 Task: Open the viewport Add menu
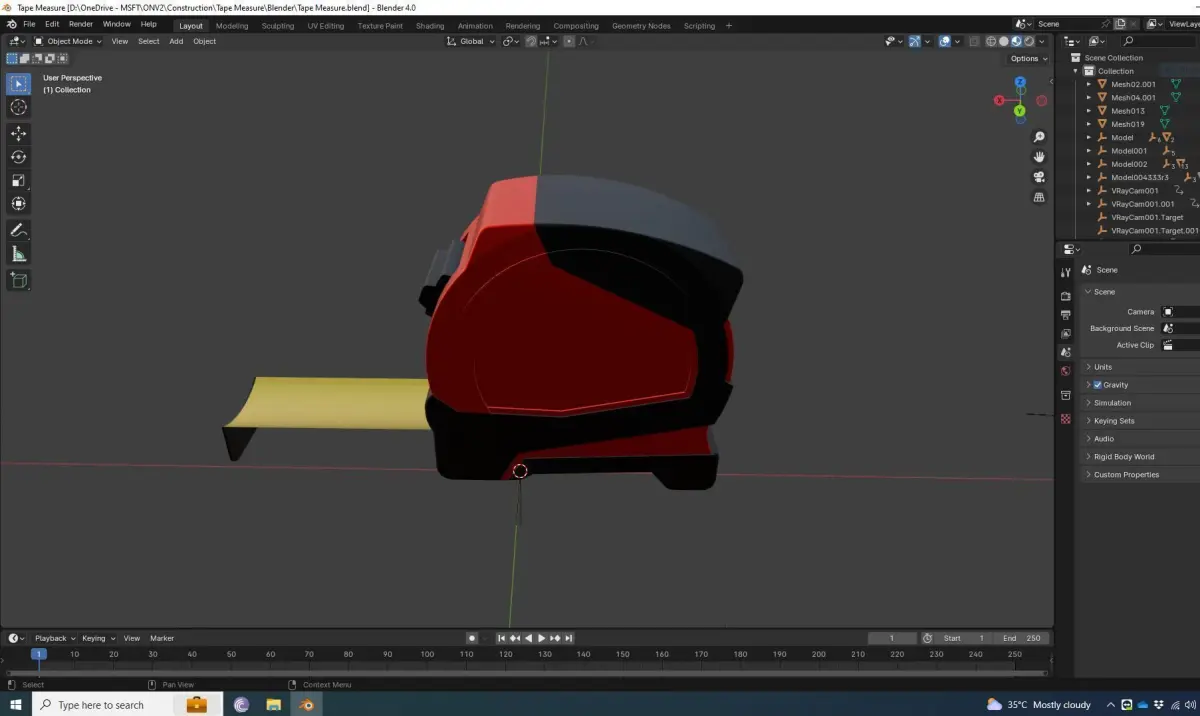pyautogui.click(x=176, y=41)
